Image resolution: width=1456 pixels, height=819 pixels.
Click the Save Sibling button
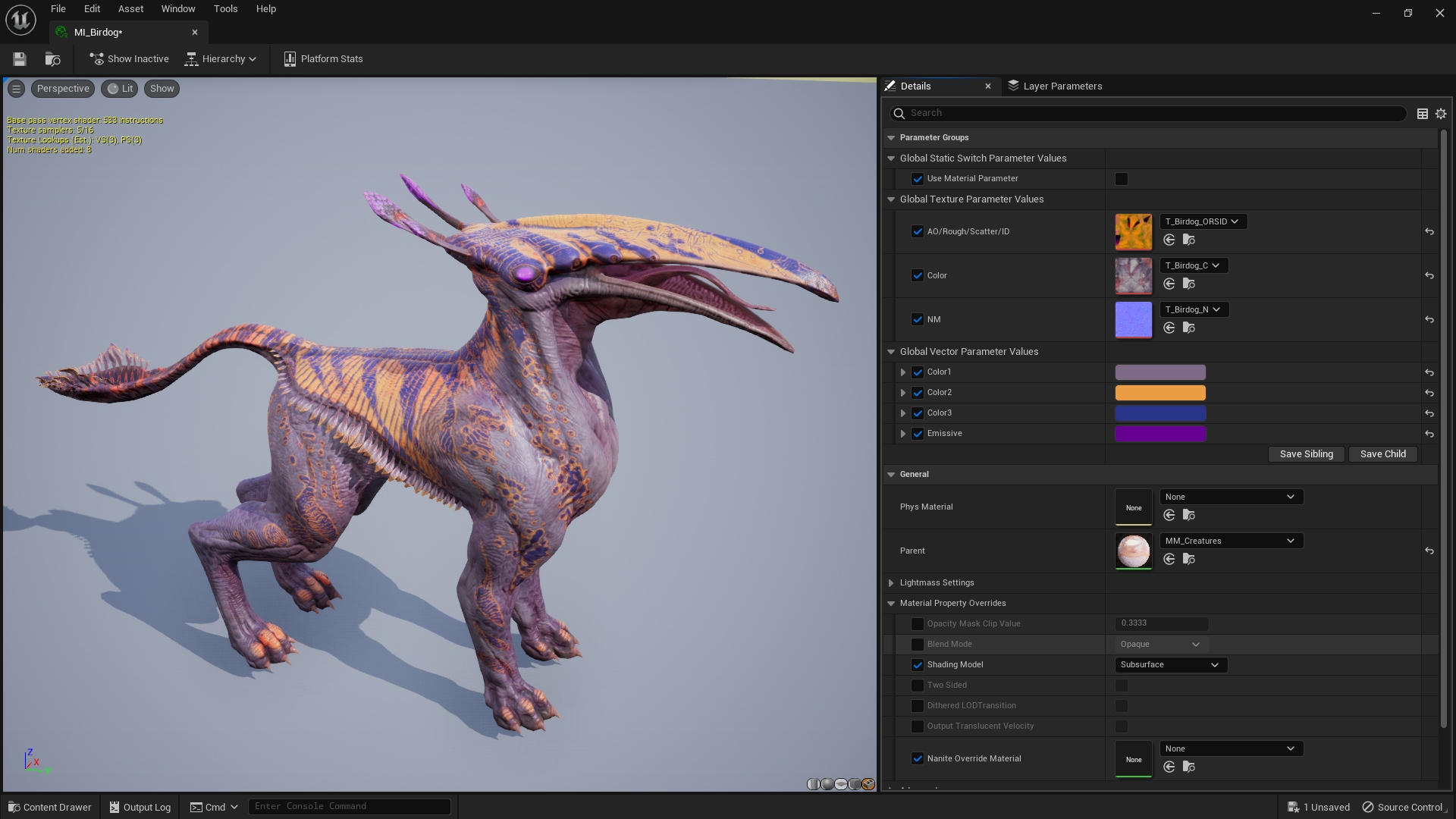1306,453
